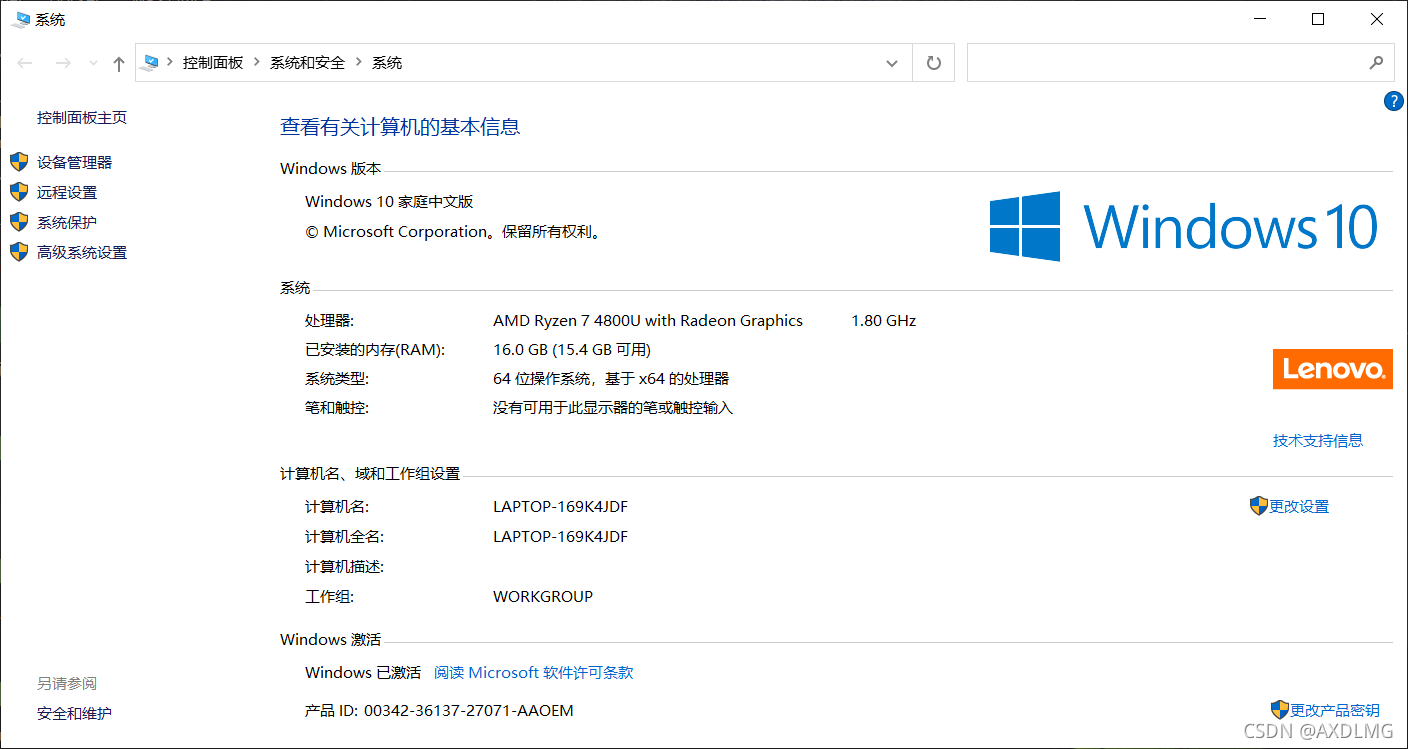Select 系统 in the breadcrumb path
1408x749 pixels.
pyautogui.click(x=387, y=62)
